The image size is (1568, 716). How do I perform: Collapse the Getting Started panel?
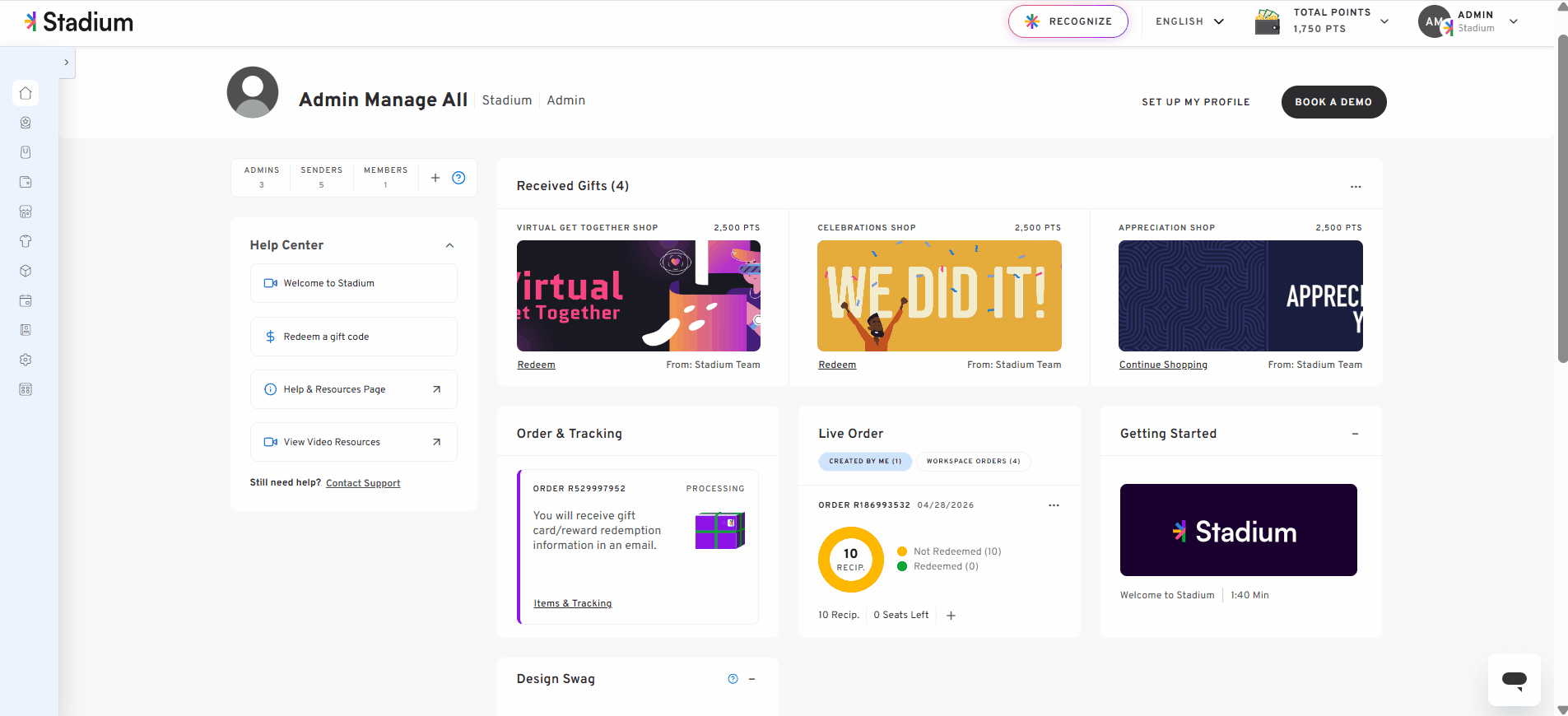click(1355, 434)
